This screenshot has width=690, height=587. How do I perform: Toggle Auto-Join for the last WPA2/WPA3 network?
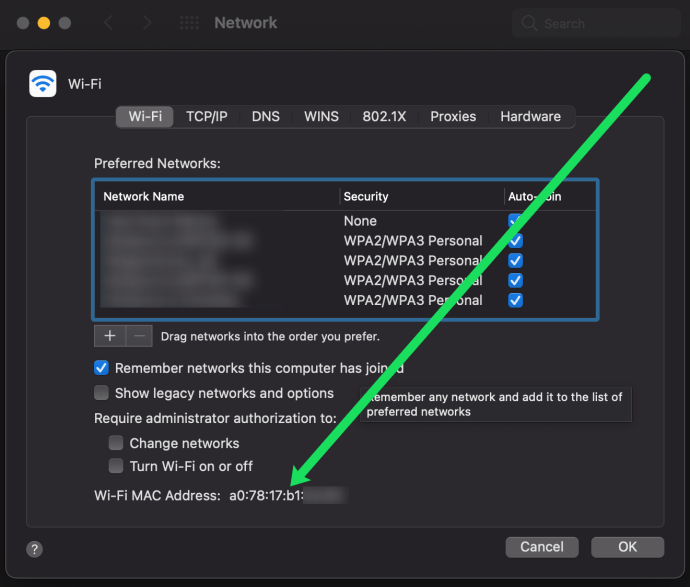coord(515,301)
